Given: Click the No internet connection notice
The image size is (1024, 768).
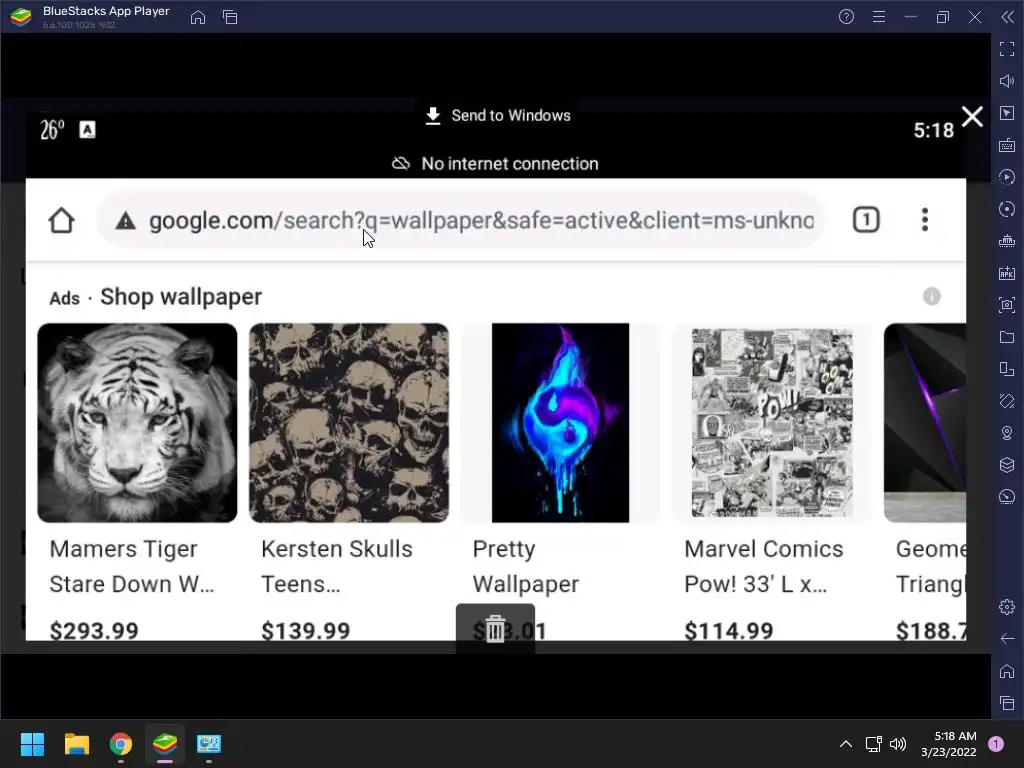Looking at the screenshot, I should click(x=495, y=164).
